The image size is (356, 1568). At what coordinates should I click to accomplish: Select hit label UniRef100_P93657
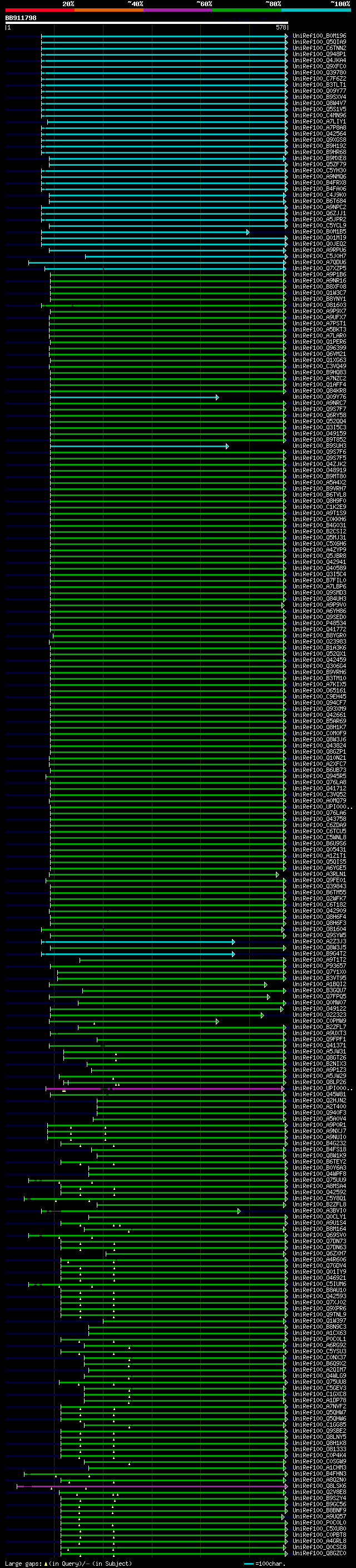point(319,966)
